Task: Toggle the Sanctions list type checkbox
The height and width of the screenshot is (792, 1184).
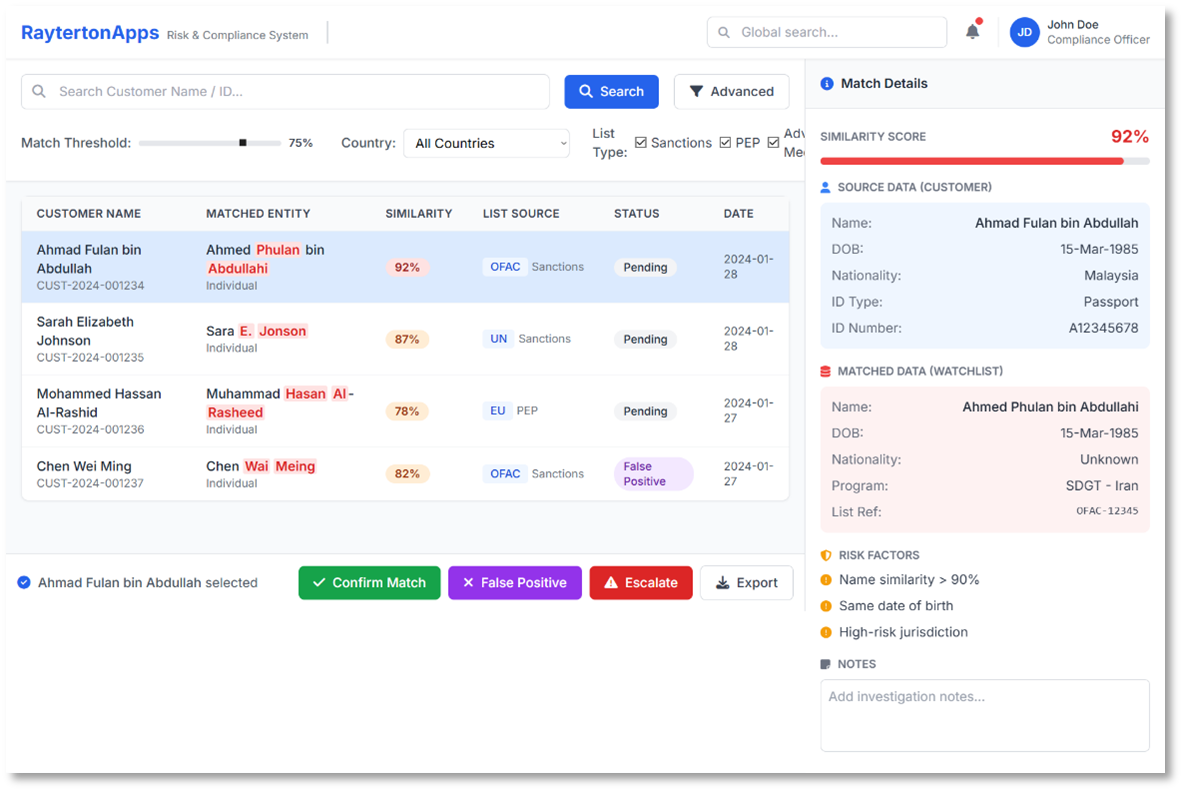Action: click(641, 143)
